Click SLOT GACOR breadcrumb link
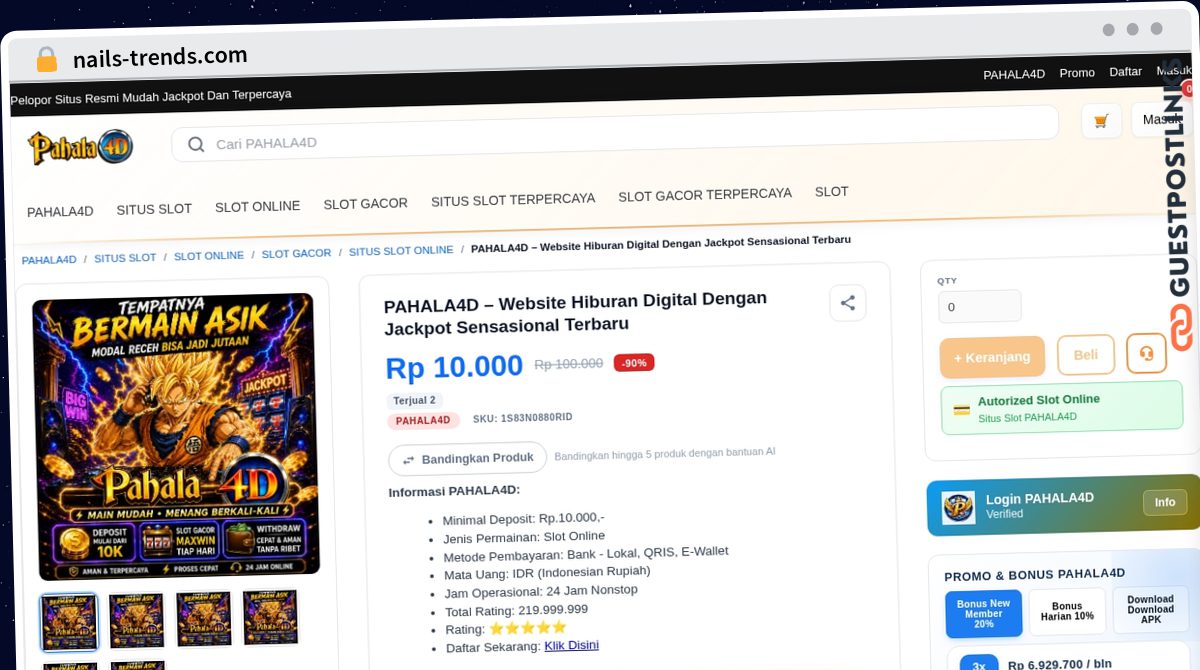Screen dimensions: 1200x670 (296, 254)
